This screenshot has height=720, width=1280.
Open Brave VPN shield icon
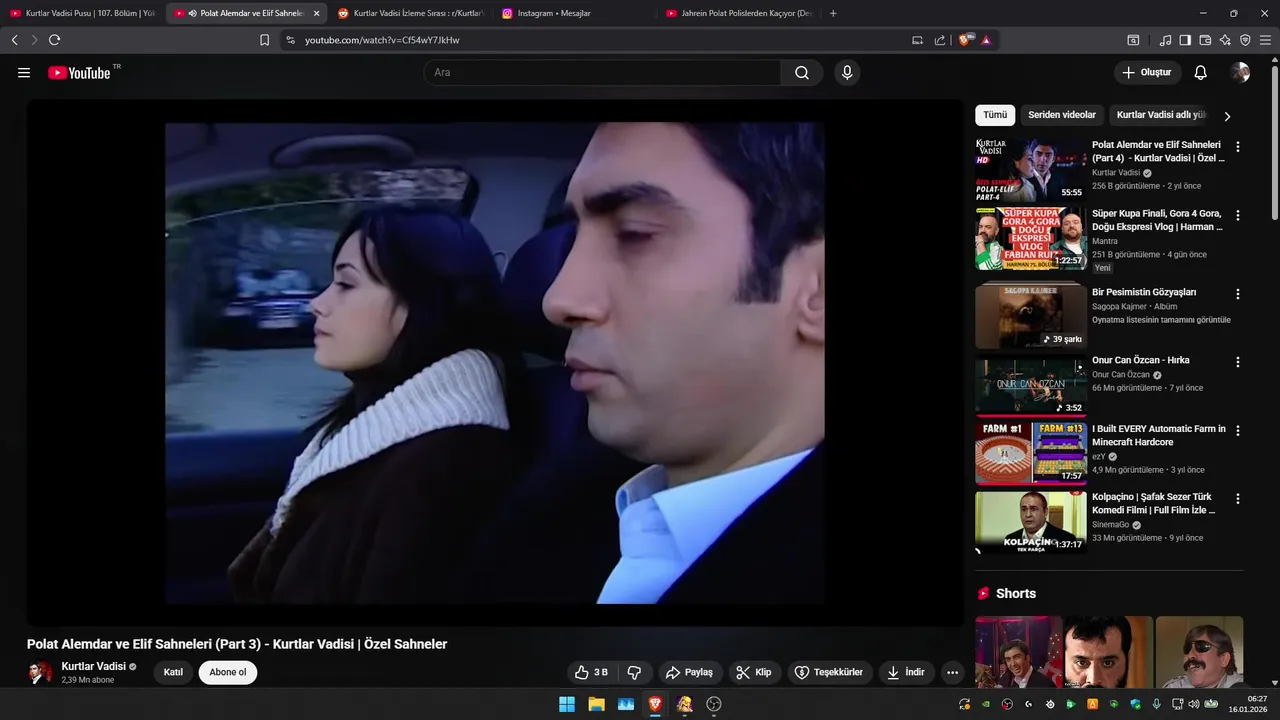(1245, 40)
